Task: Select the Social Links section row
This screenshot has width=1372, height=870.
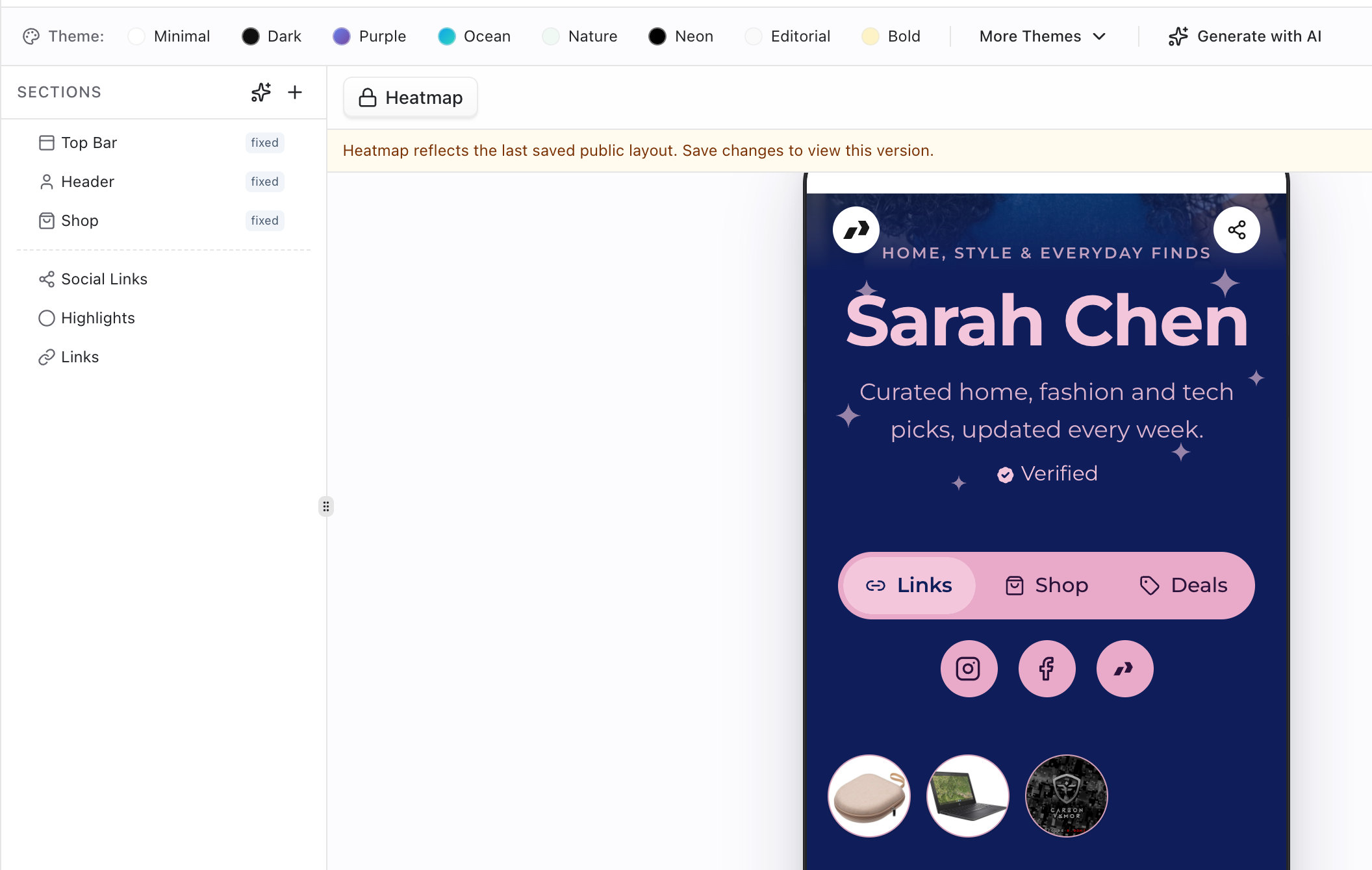Action: (162, 279)
